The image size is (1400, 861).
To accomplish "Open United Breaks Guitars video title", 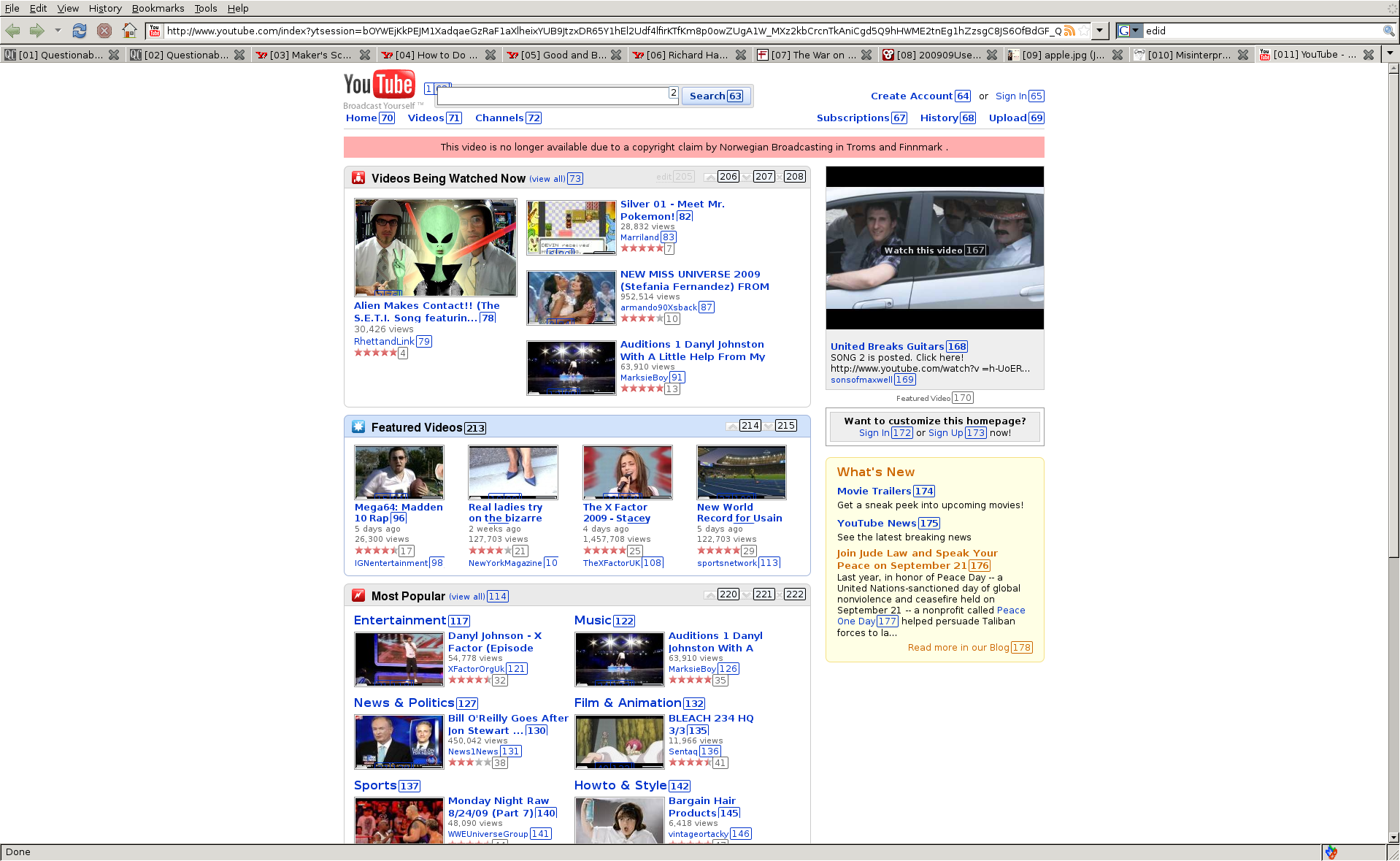I will (x=887, y=346).
